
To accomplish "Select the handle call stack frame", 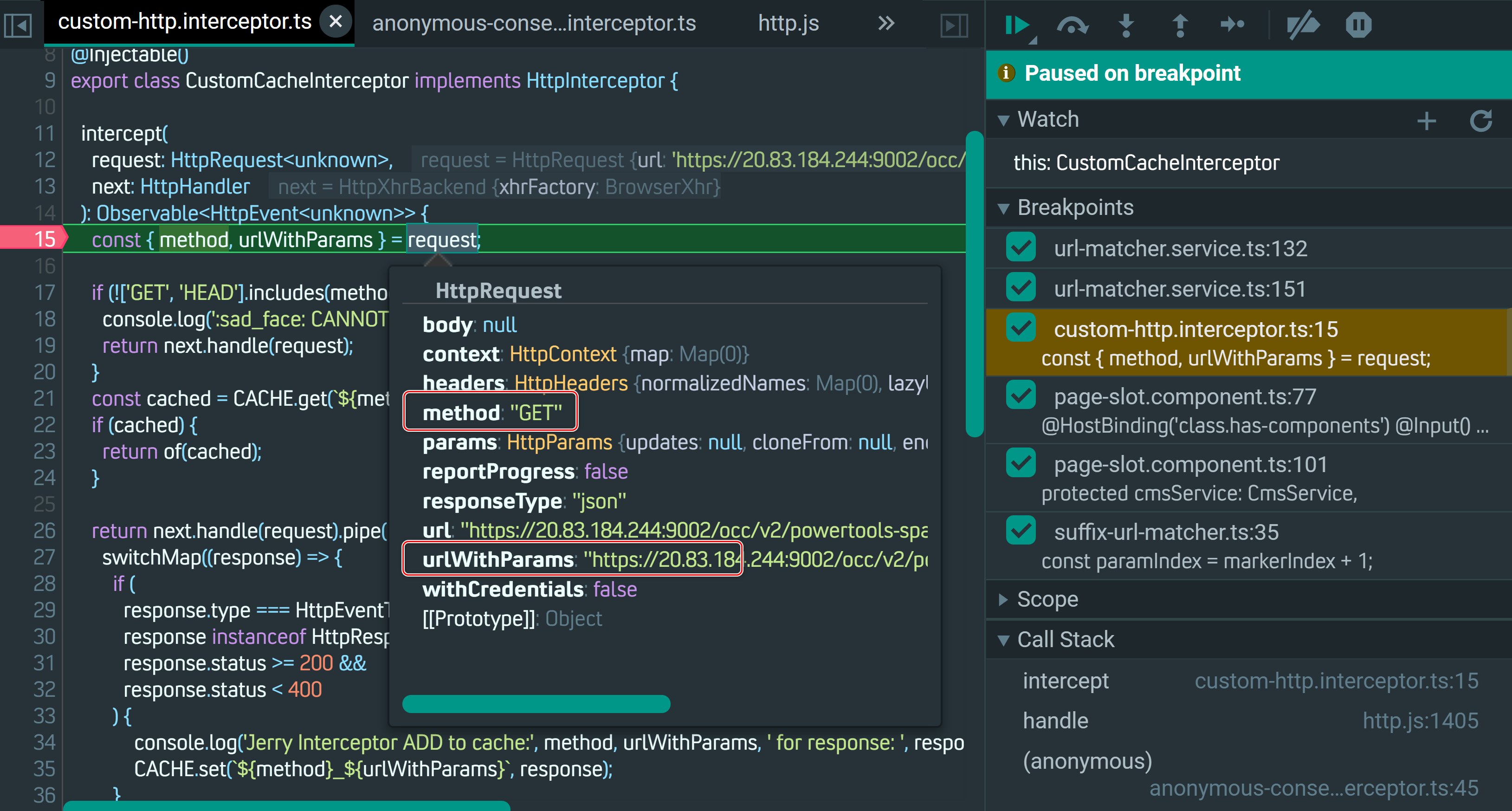I will [x=1055, y=720].
